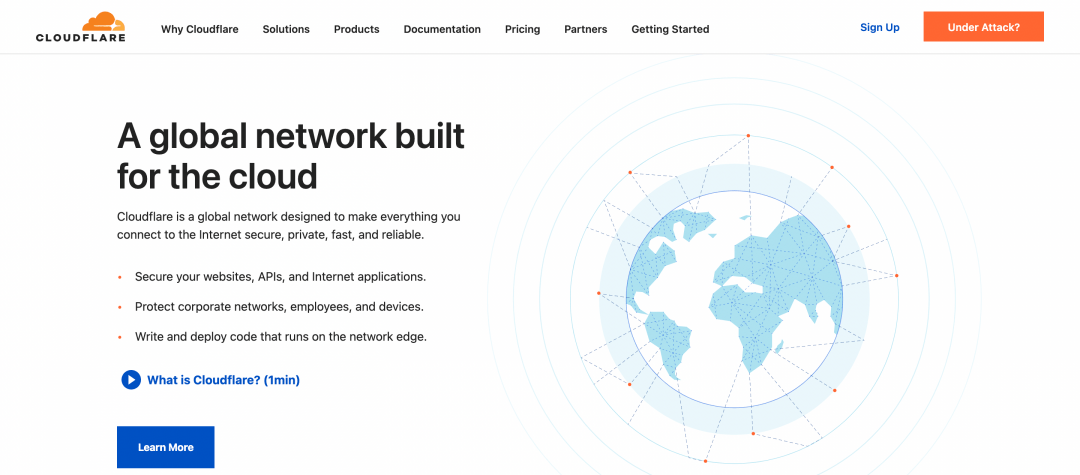Open the Solutions menu
This screenshot has height=475, width=1080.
[x=286, y=29]
